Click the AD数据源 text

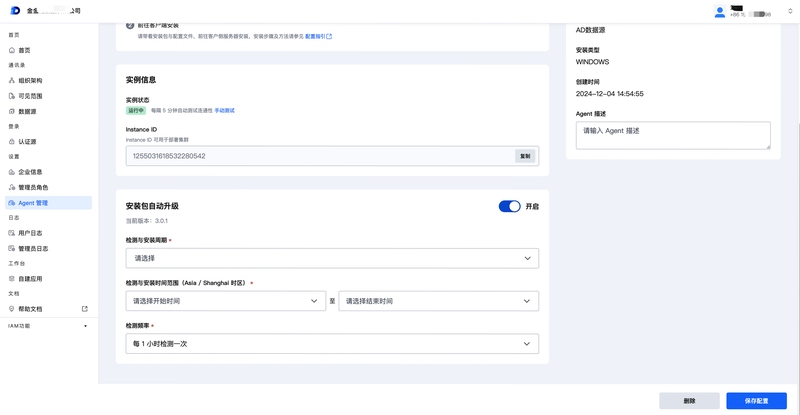coord(590,30)
